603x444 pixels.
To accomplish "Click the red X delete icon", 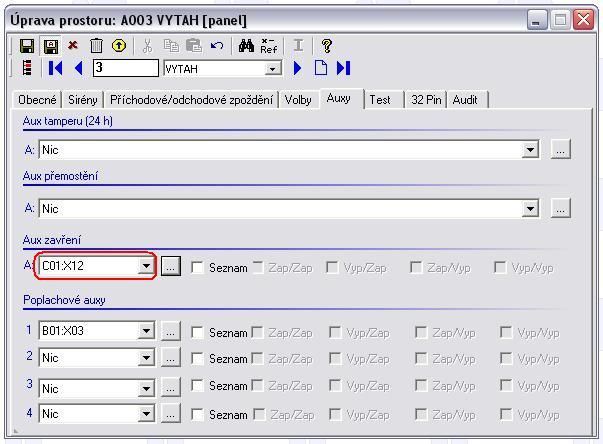I will click(73, 46).
